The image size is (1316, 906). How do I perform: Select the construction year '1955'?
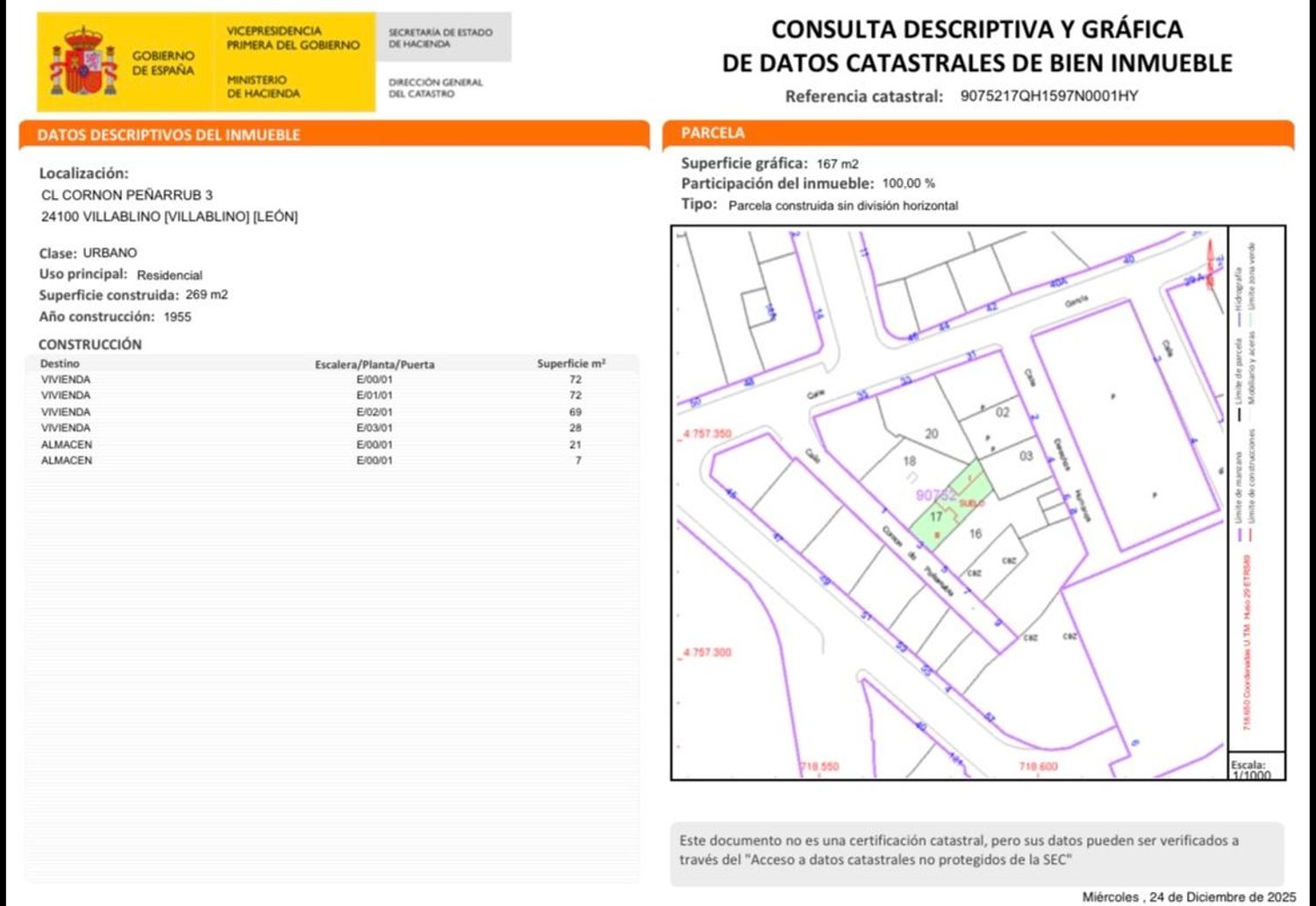(x=177, y=317)
